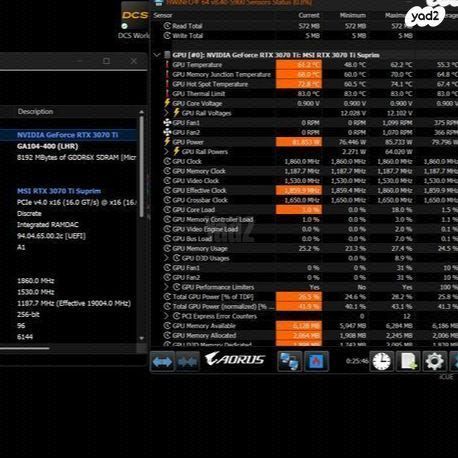Open the remote network computers icon
The height and width of the screenshot is (458, 458).
point(289,361)
